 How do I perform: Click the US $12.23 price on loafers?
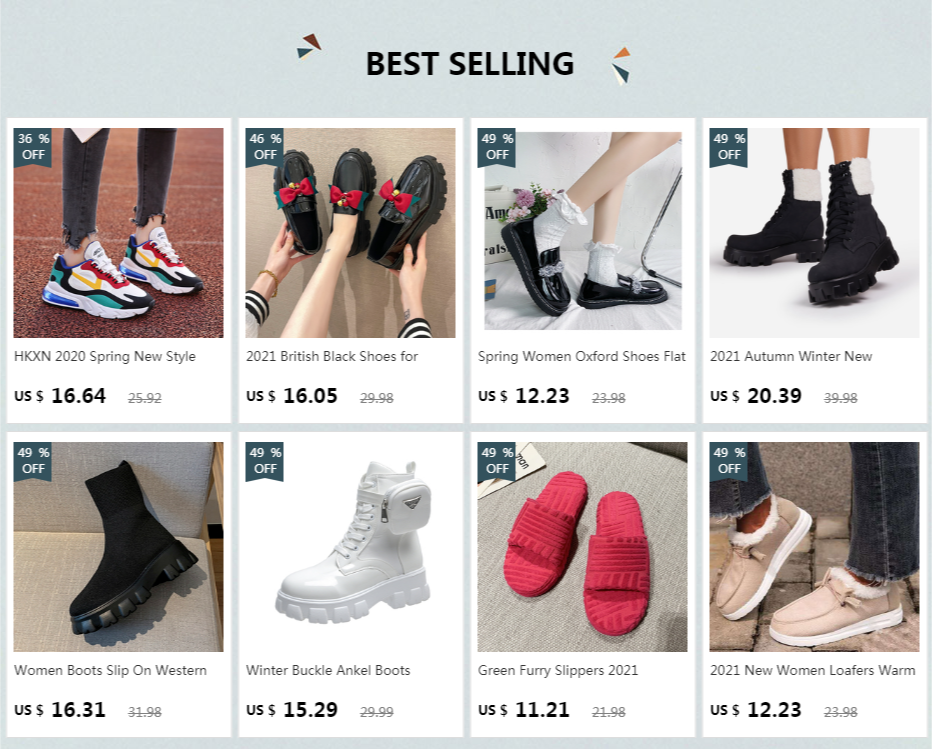click(756, 710)
